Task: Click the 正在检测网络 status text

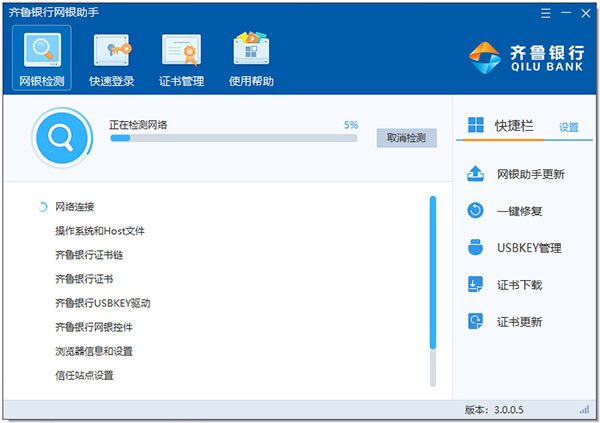Action: [x=138, y=125]
